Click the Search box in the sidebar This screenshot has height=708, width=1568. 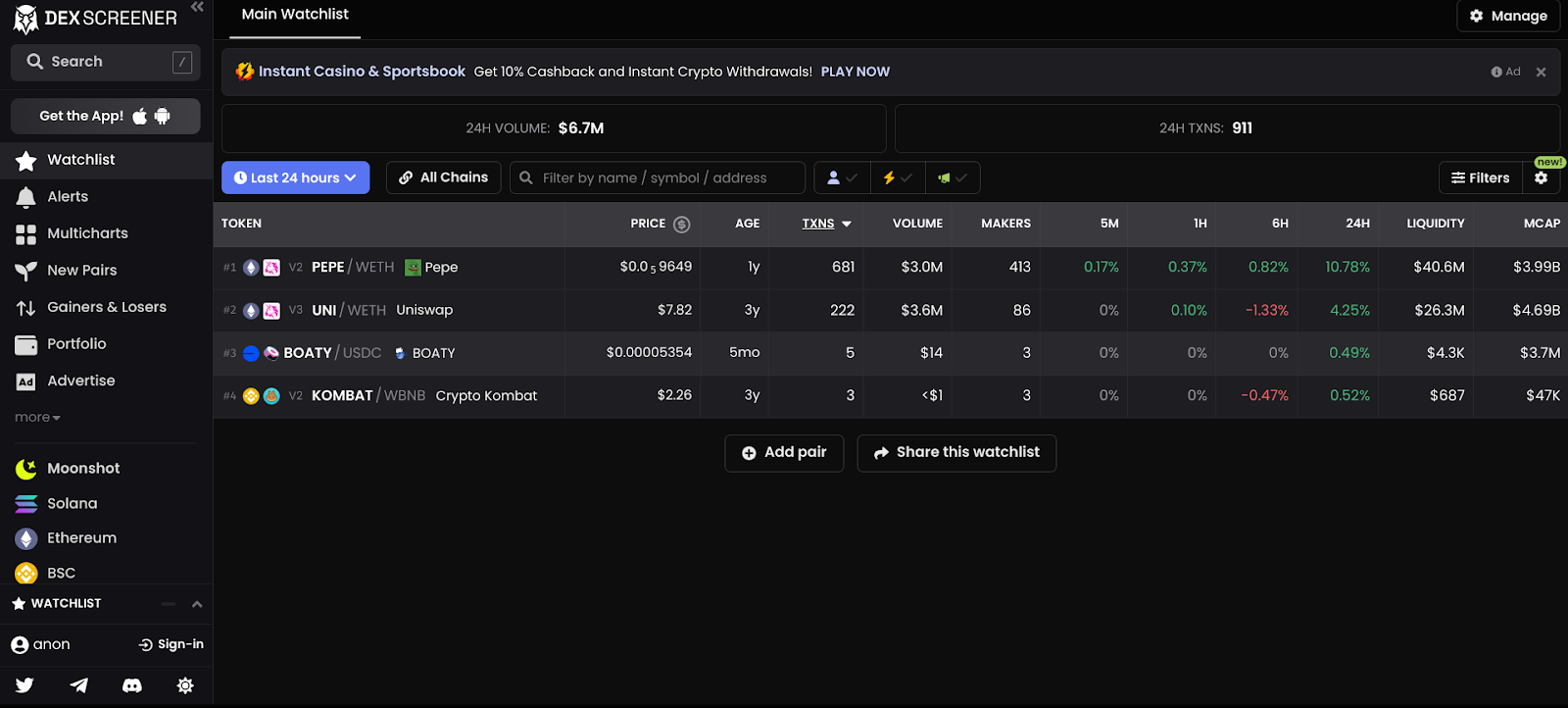tap(106, 62)
